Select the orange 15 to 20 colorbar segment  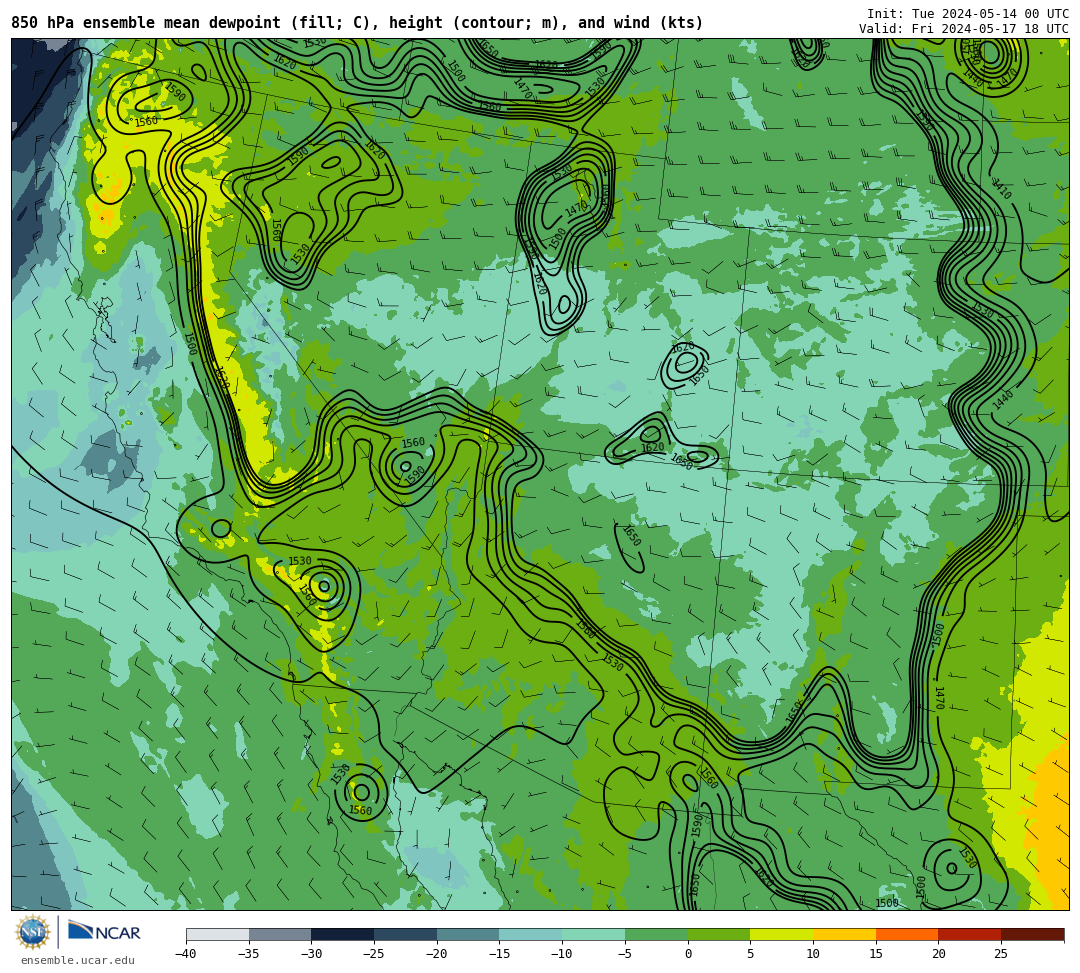907,934
